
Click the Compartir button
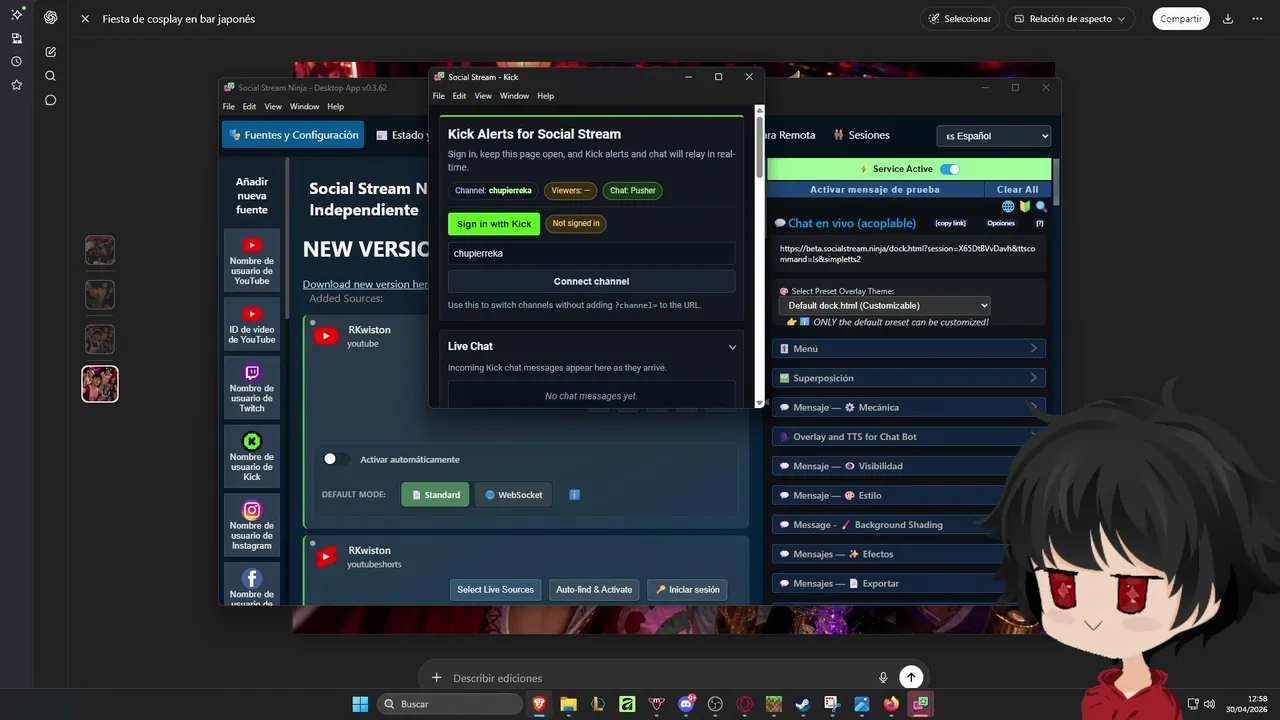tap(1181, 19)
